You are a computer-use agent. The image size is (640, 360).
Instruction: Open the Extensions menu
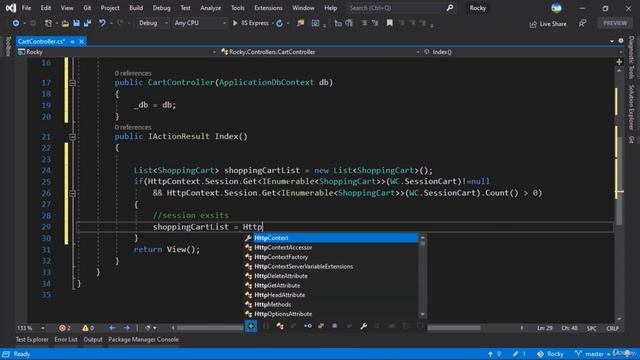(268, 8)
